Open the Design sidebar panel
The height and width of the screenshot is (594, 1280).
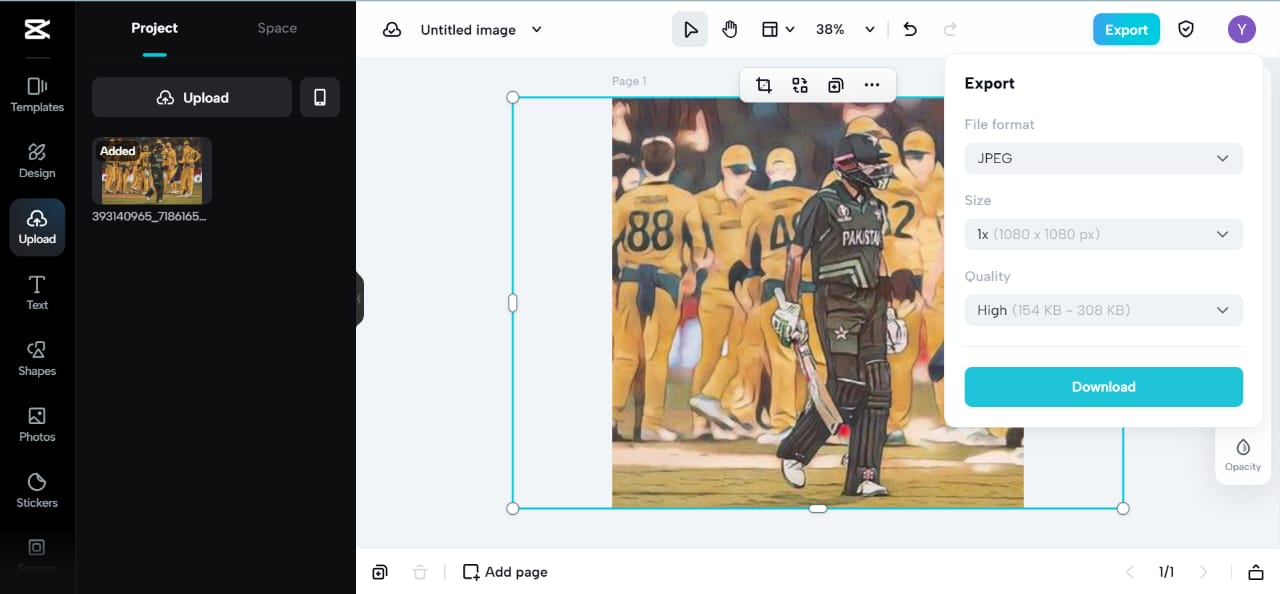coord(37,161)
